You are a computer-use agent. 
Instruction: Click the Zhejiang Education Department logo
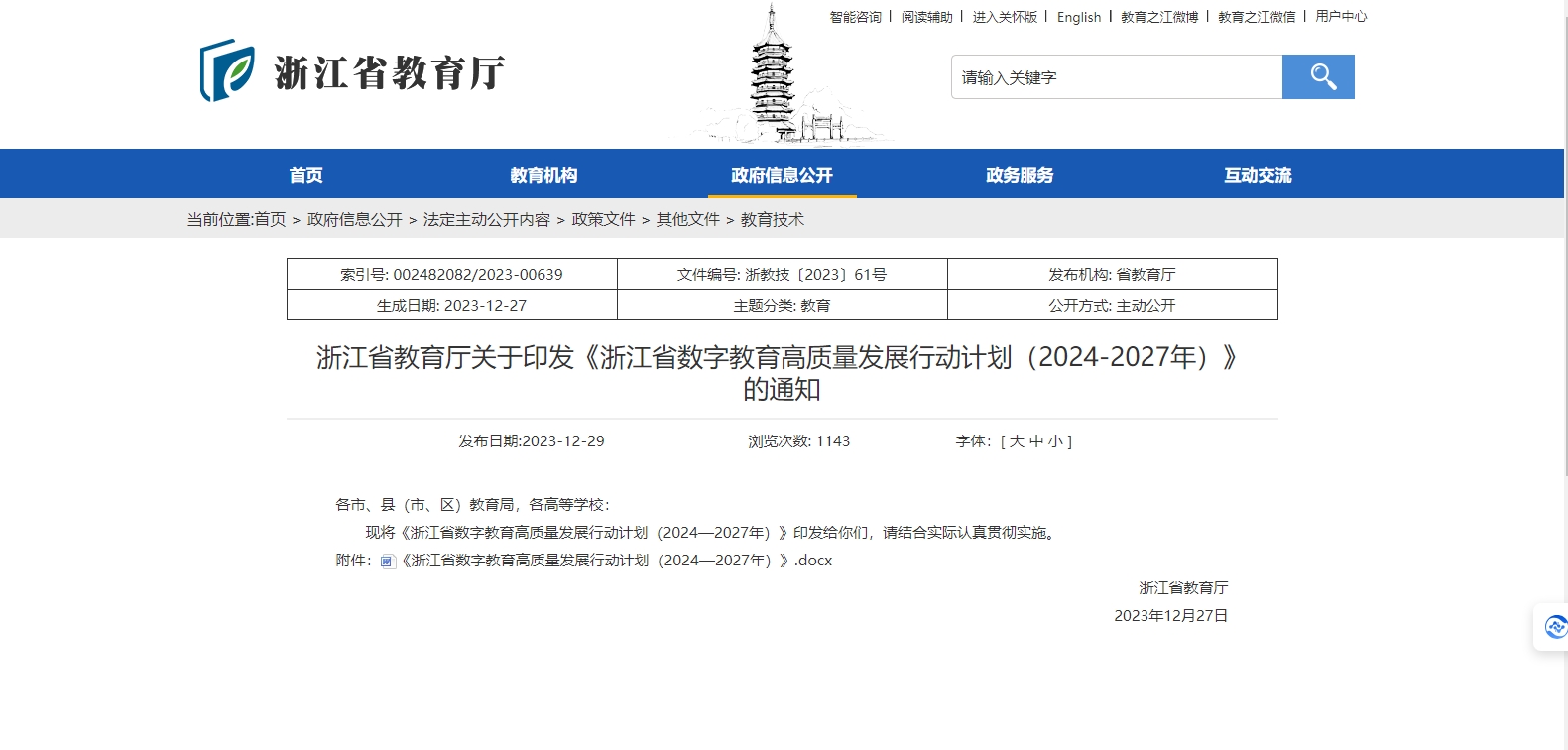click(352, 71)
